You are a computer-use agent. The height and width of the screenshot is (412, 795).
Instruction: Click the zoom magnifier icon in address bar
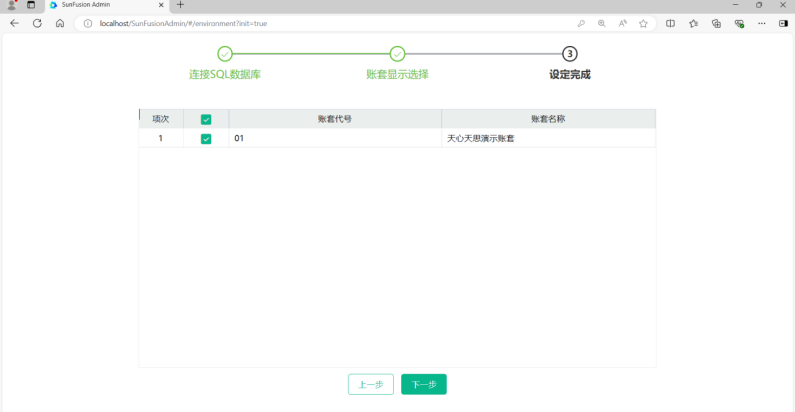point(602,23)
